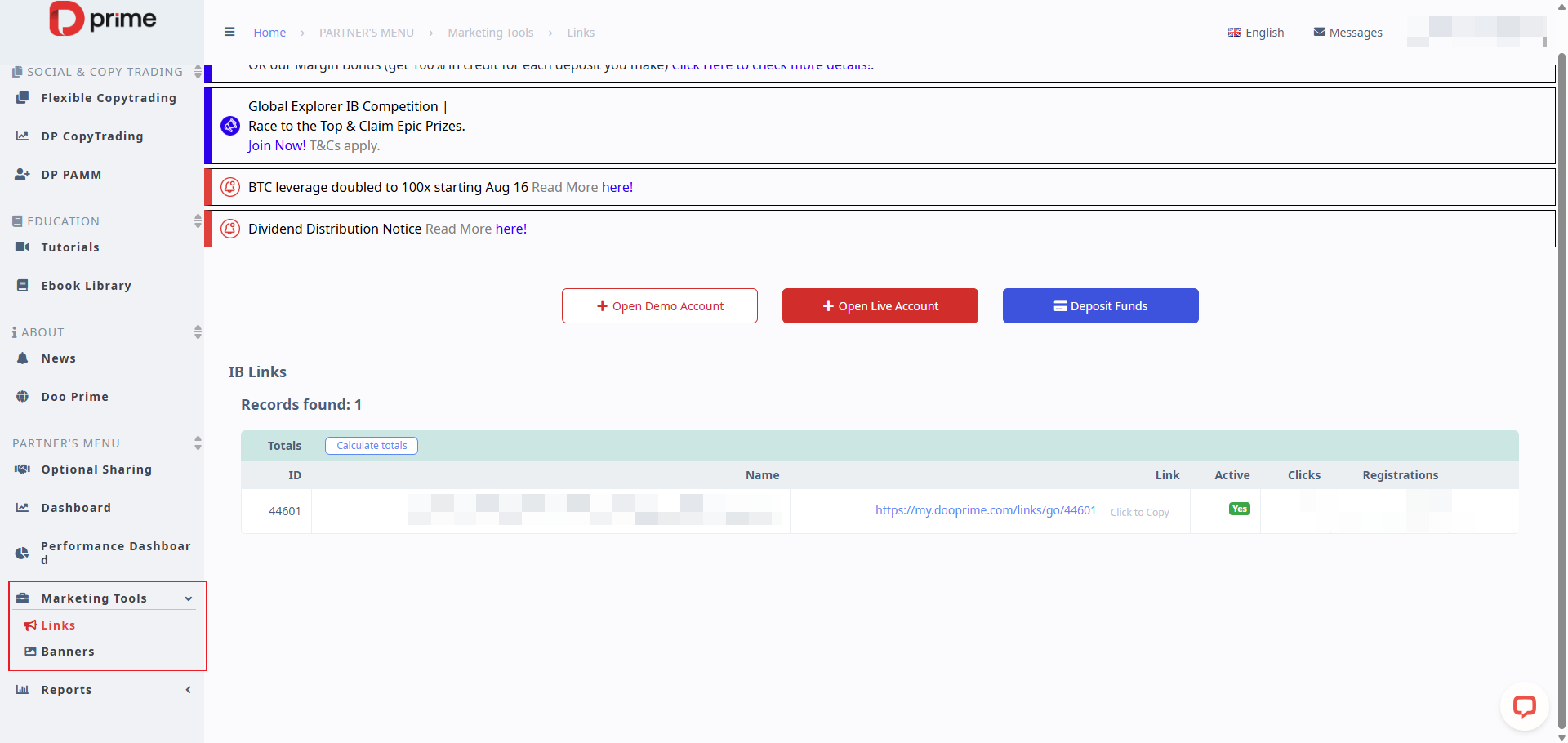The image size is (1568, 743).
Task: Click the News bell icon
Action: pyautogui.click(x=23, y=358)
